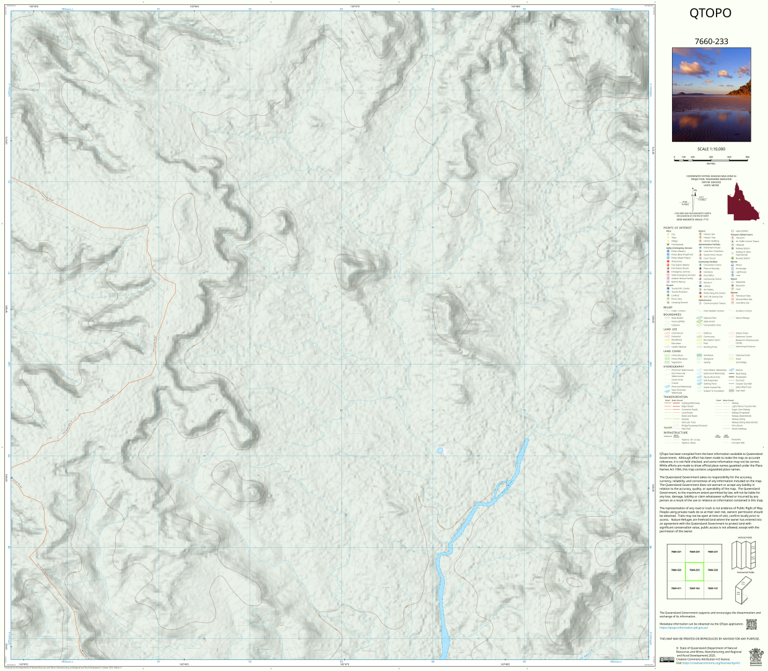
Task: Click the small round pond on map
Action: pyautogui.click(x=440, y=450)
